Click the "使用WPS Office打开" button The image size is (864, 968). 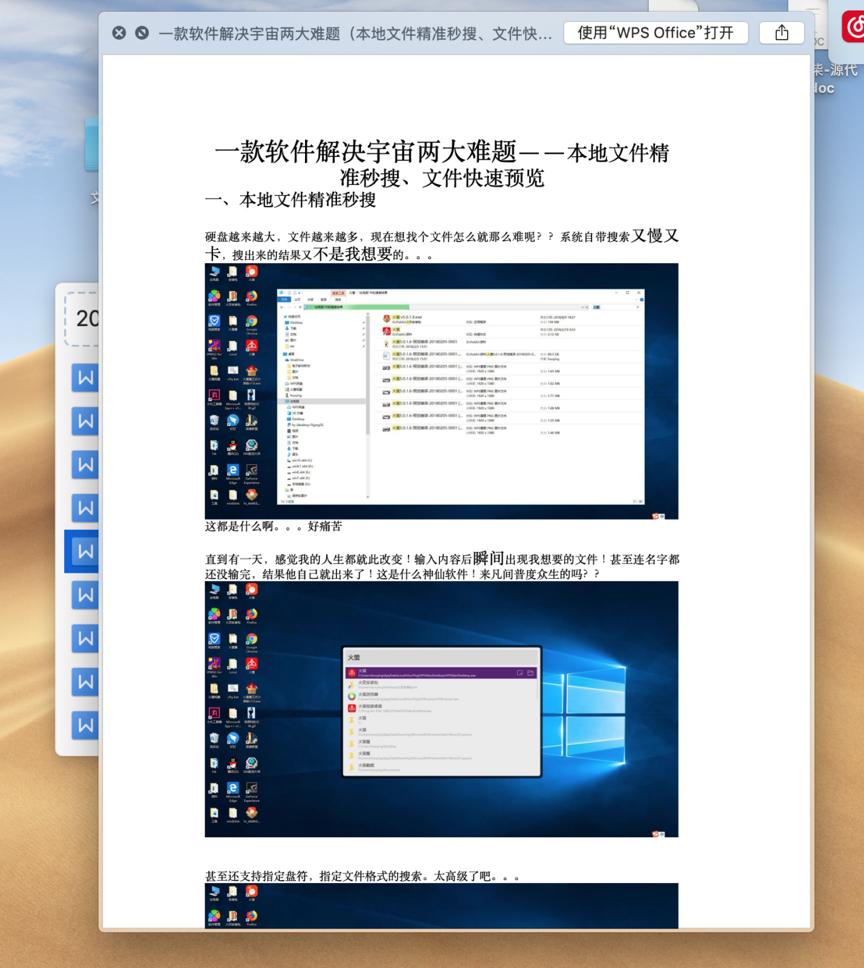click(x=655, y=32)
